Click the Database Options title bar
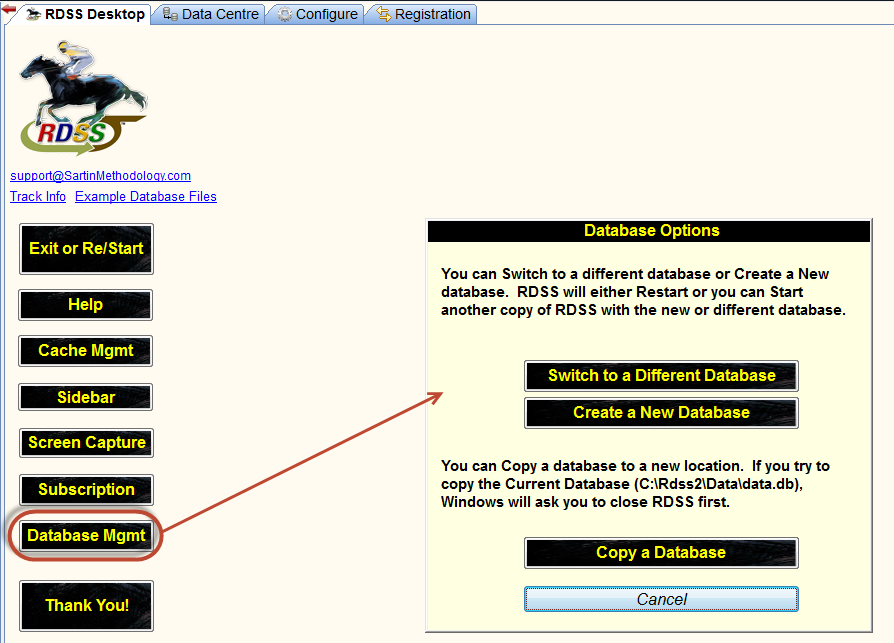 (x=649, y=231)
